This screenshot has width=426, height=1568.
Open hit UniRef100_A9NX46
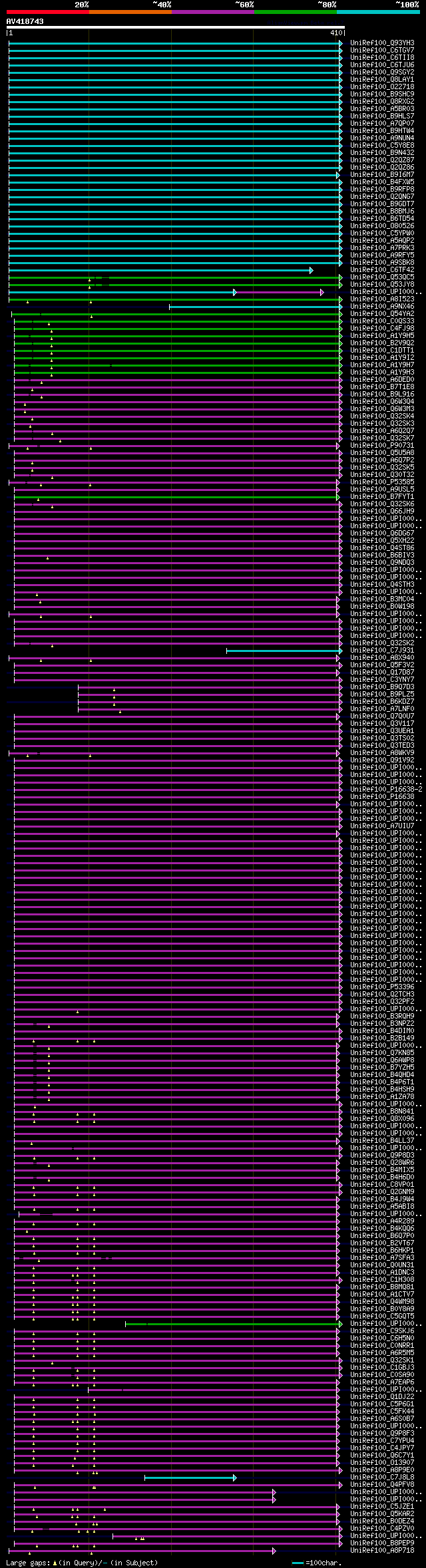pos(382,306)
